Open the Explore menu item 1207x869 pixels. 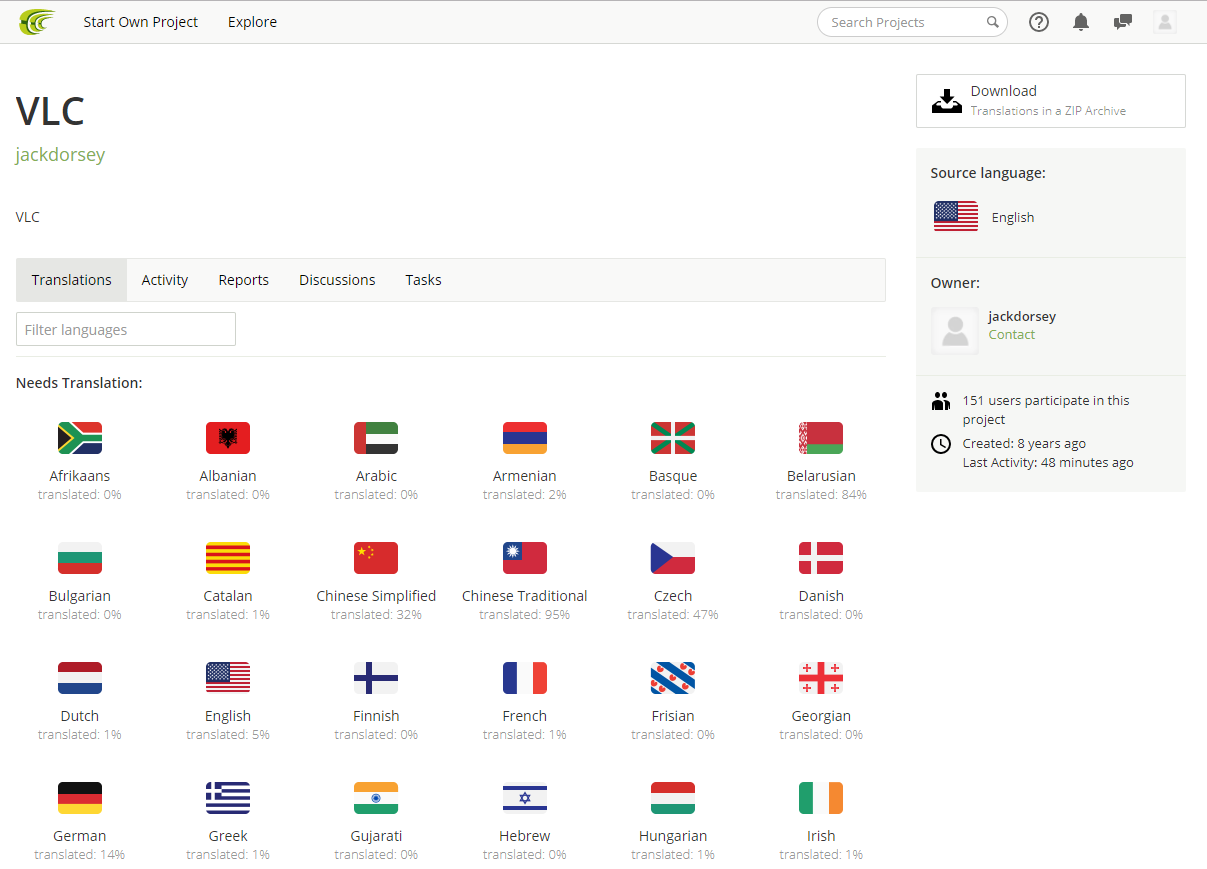pyautogui.click(x=252, y=22)
